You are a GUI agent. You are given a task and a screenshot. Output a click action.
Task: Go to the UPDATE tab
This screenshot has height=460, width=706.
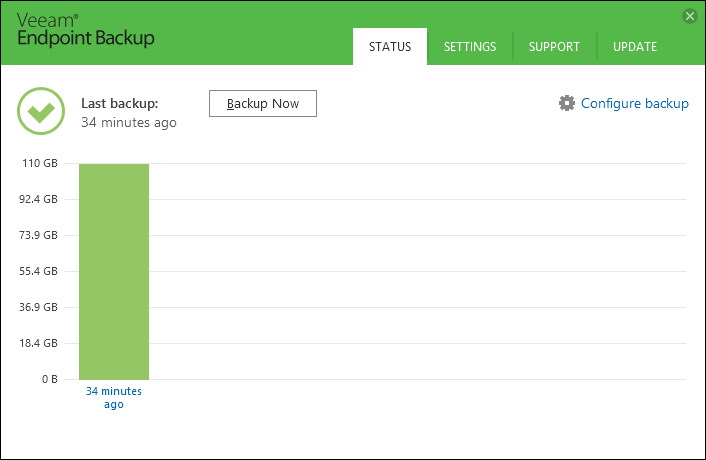(x=635, y=47)
